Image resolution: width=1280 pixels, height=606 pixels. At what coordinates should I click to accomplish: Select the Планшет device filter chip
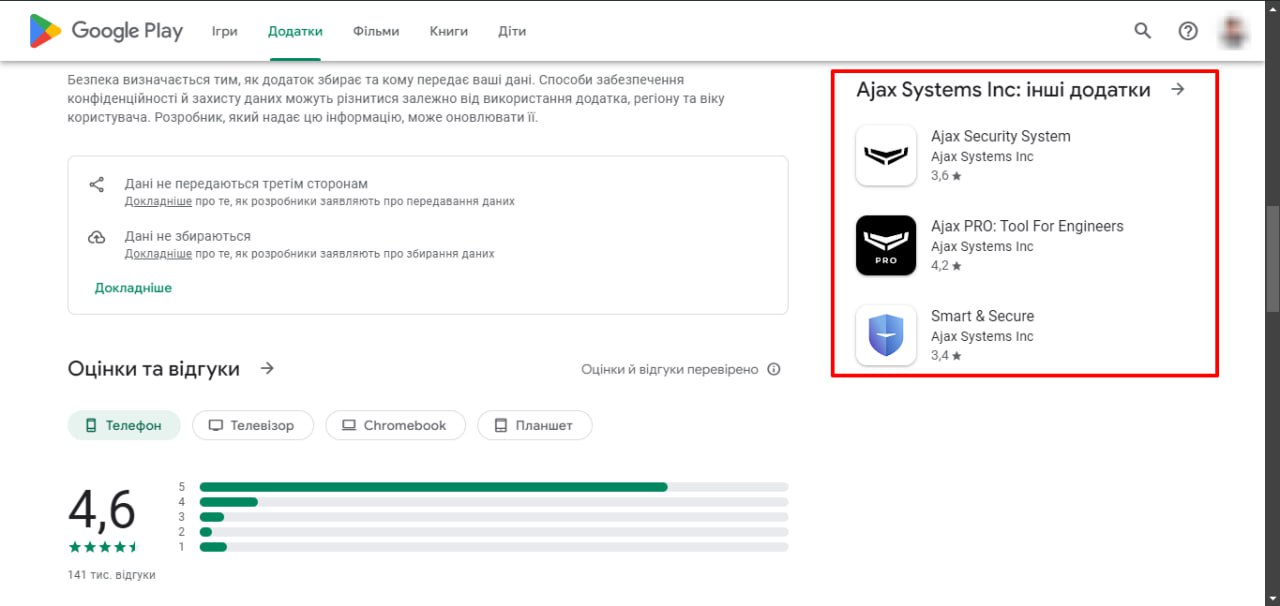(535, 425)
